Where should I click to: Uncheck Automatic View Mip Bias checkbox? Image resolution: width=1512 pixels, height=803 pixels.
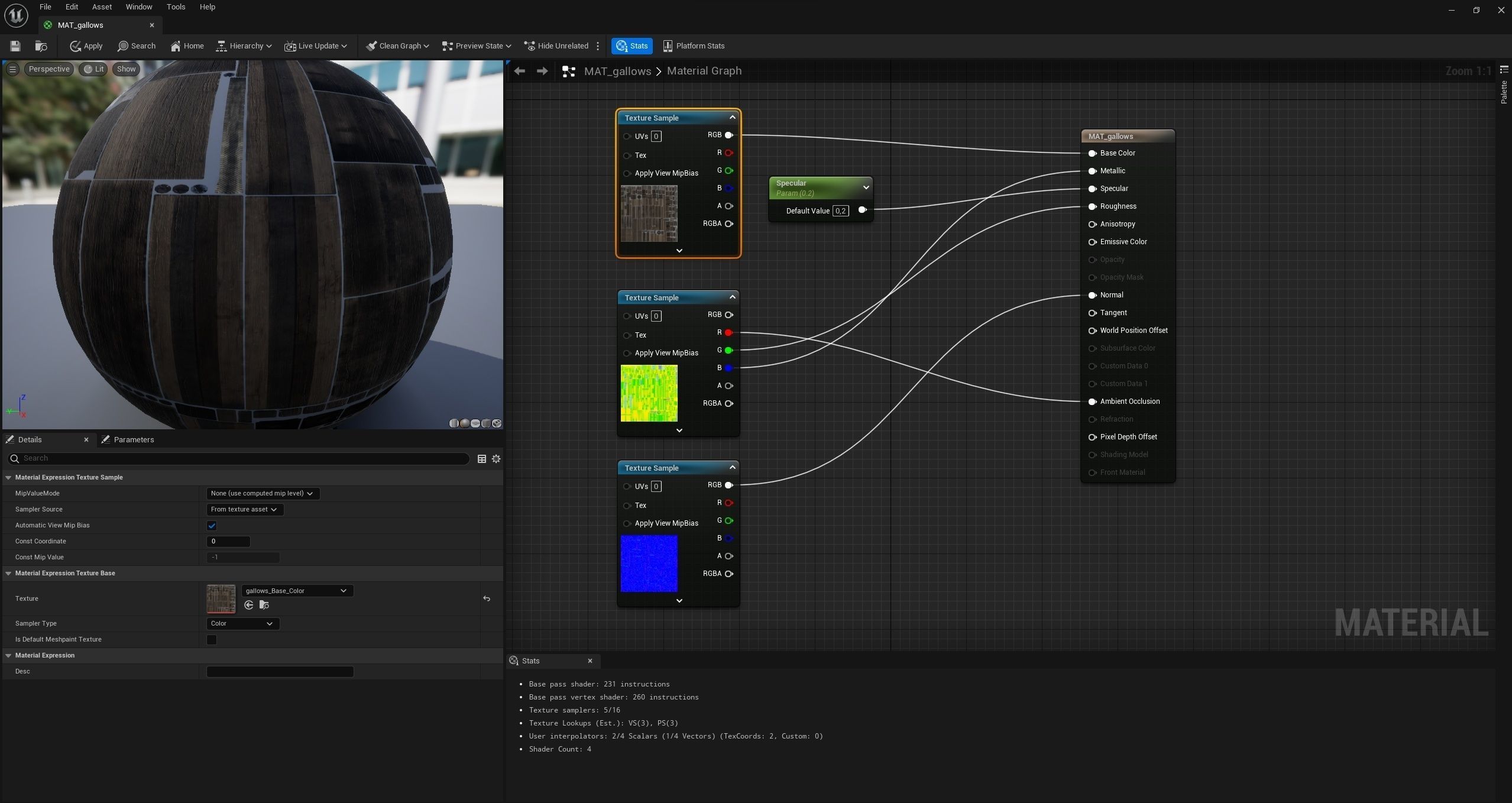coord(212,525)
